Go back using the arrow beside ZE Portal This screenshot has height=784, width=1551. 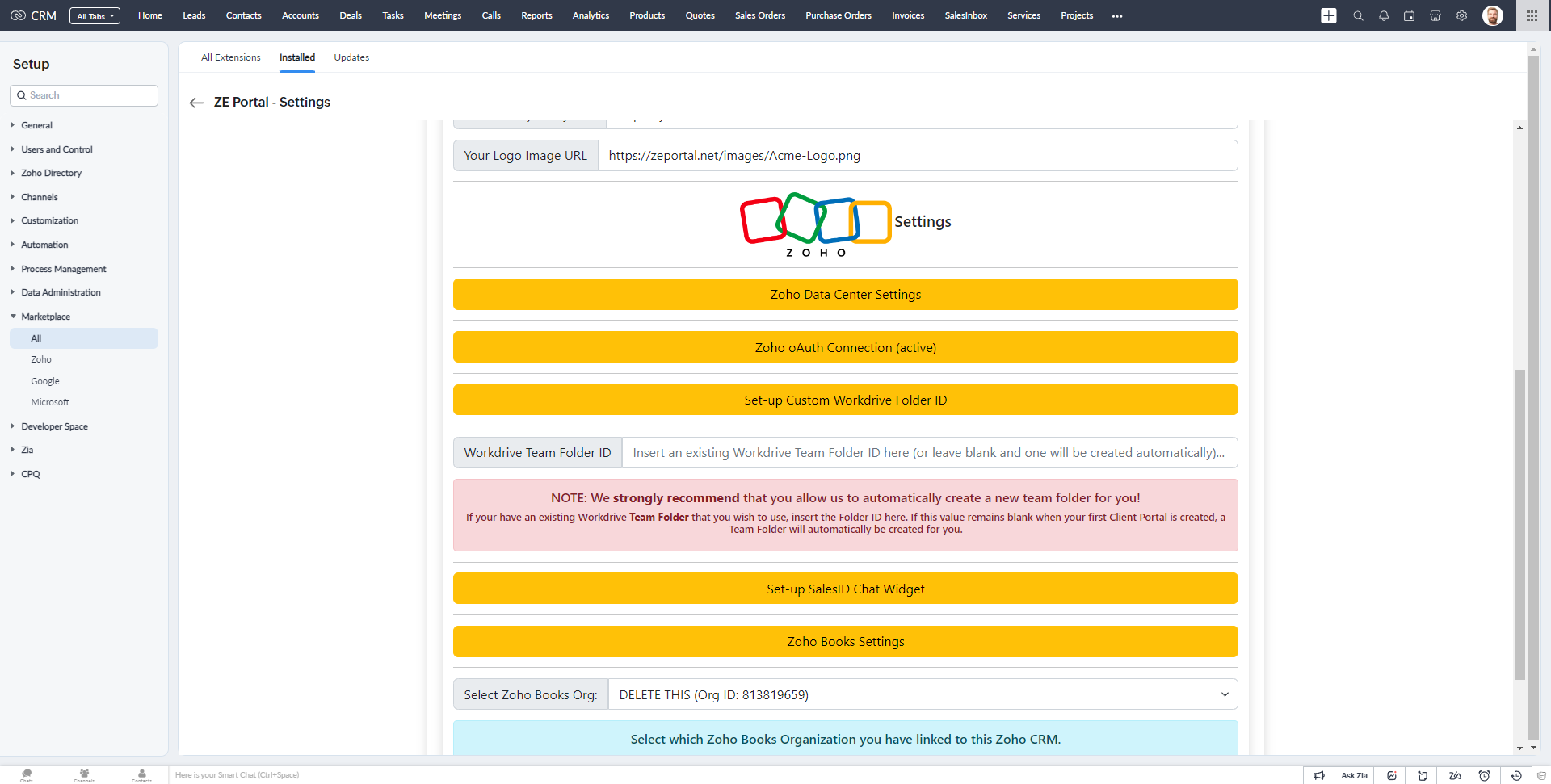tap(196, 103)
